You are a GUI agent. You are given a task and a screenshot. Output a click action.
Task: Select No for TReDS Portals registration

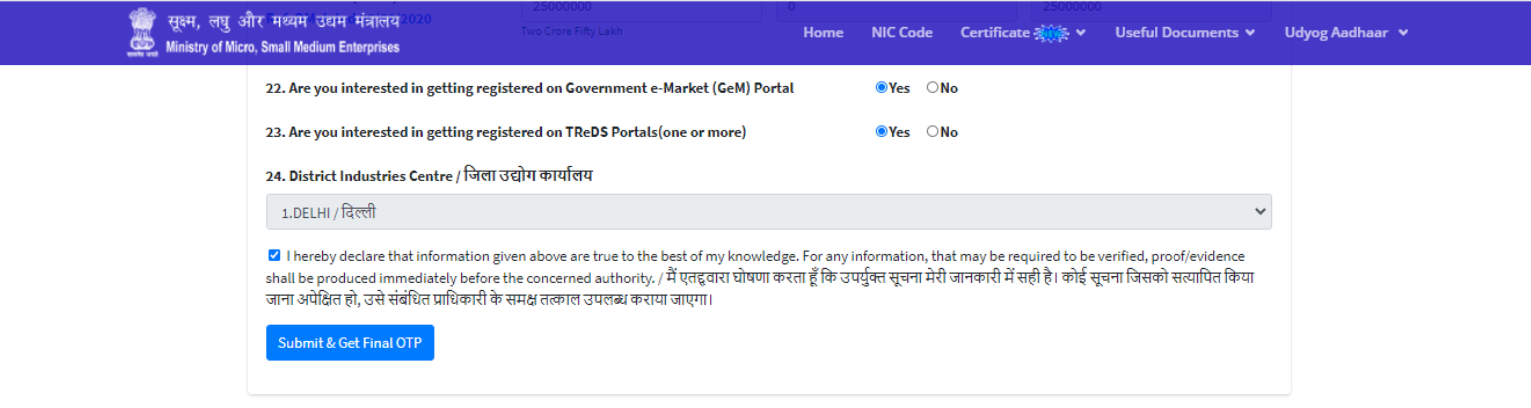[x=933, y=132]
